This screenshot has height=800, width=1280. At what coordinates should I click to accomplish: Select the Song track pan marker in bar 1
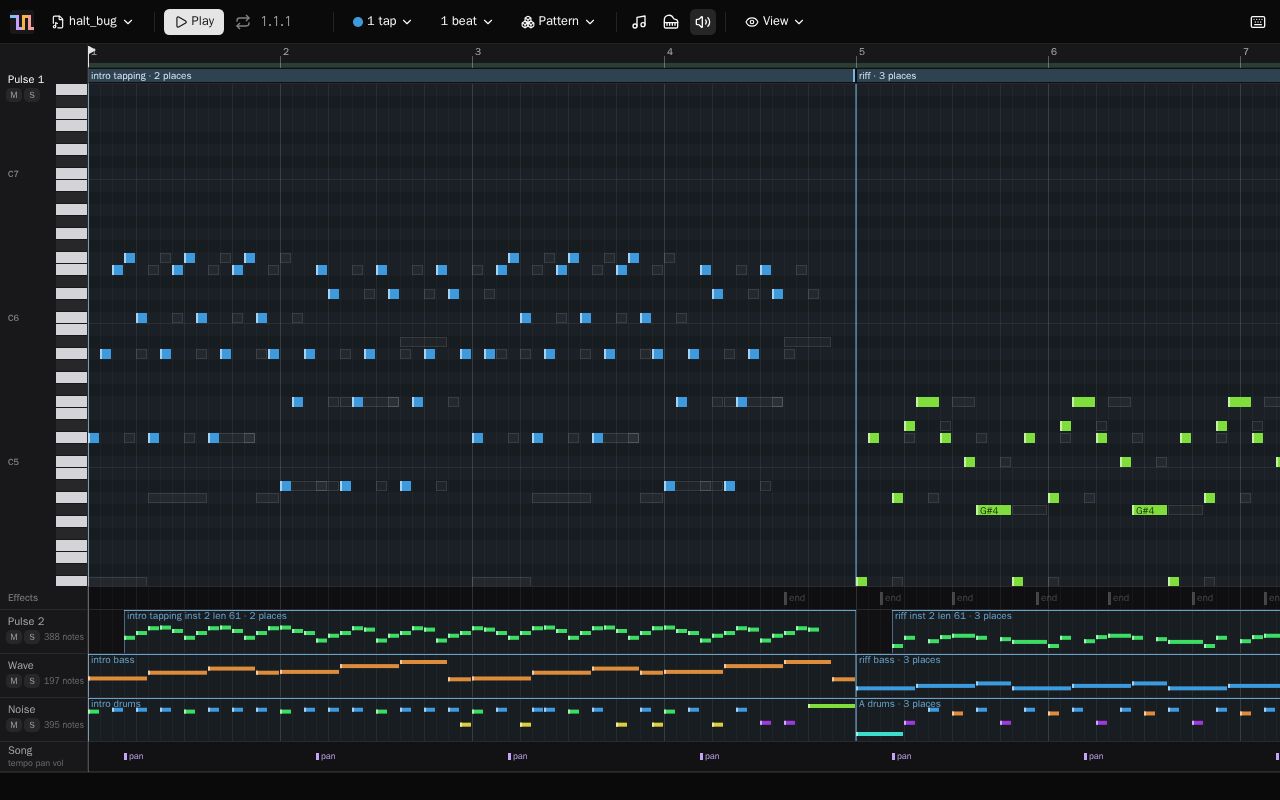(x=134, y=756)
